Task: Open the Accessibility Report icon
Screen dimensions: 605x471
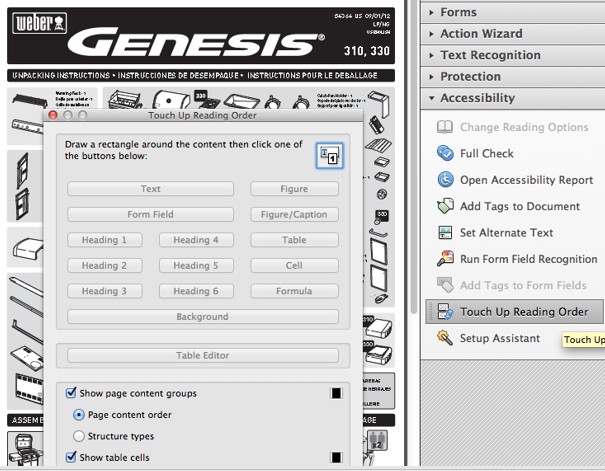Action: pyautogui.click(x=445, y=180)
